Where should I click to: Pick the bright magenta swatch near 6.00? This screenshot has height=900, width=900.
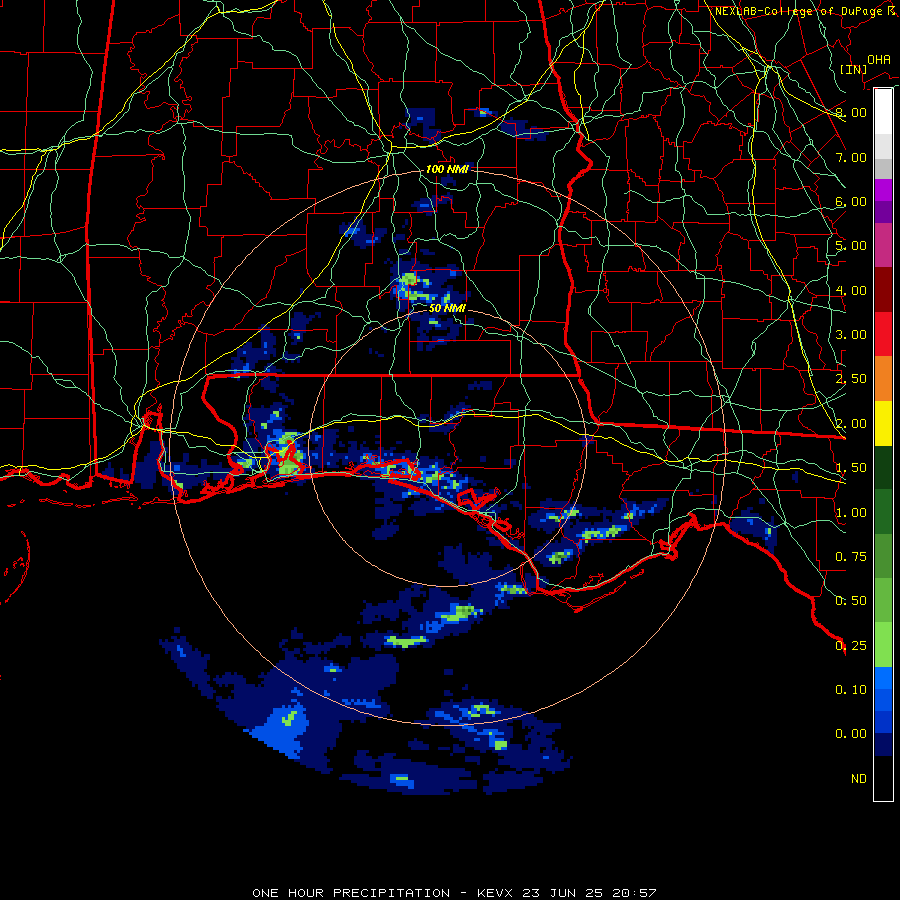(883, 190)
